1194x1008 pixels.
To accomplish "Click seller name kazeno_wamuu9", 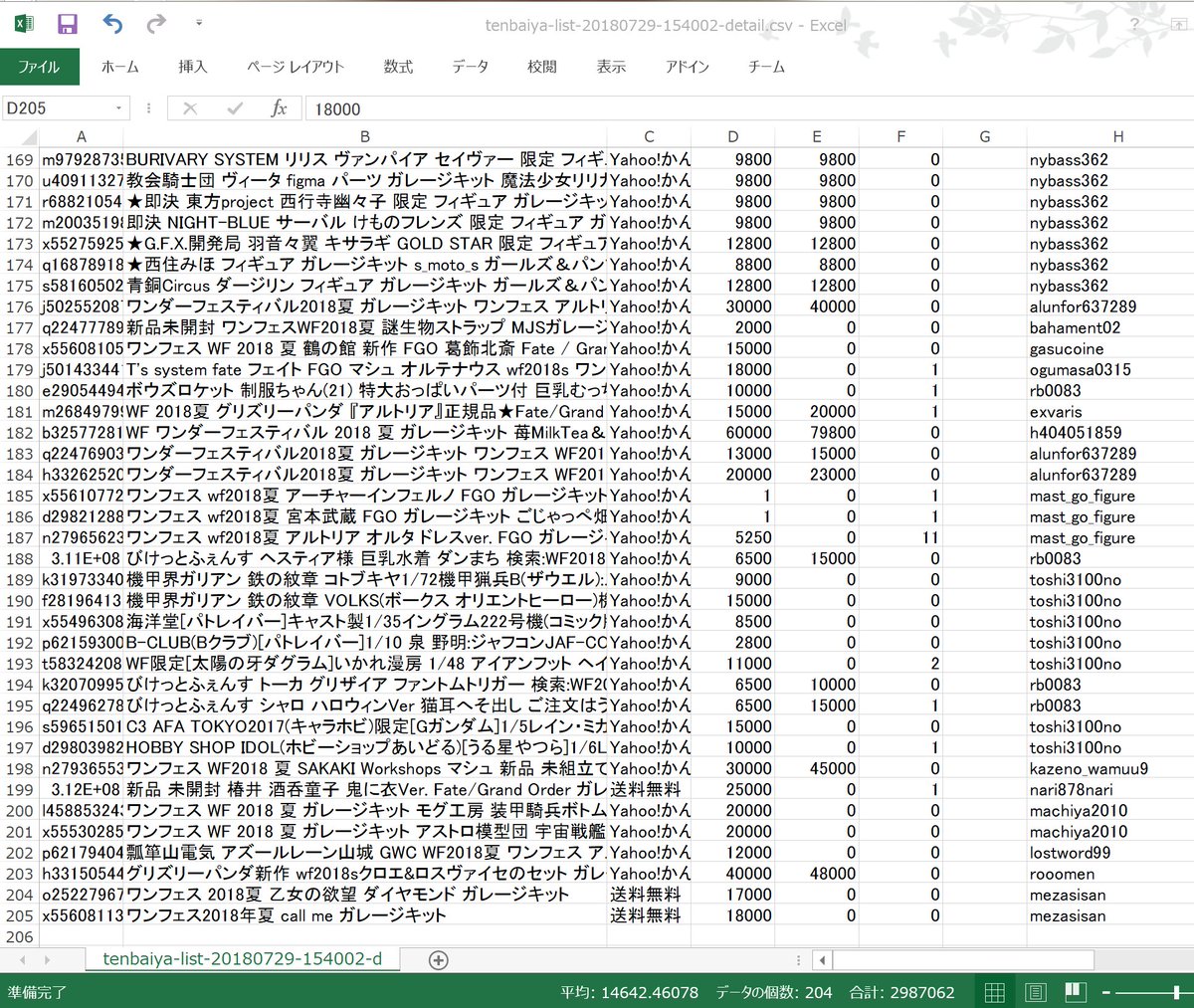I will (1089, 768).
